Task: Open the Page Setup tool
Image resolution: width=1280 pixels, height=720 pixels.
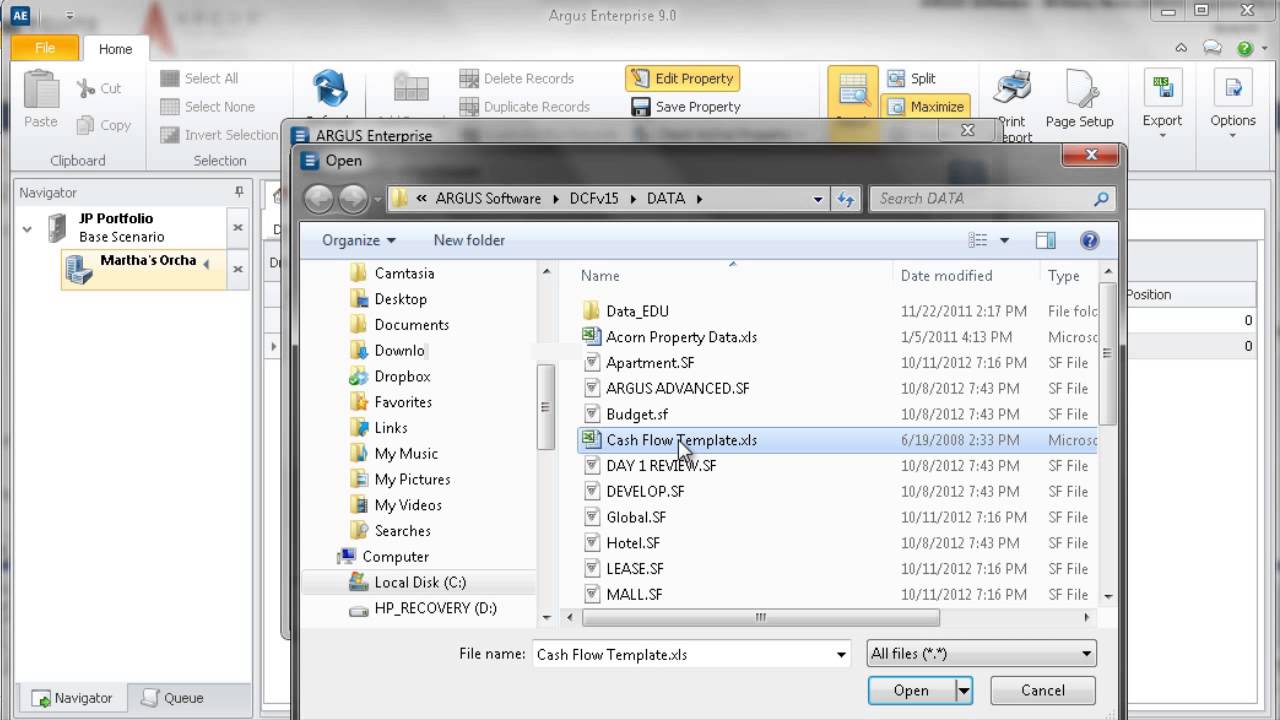Action: tap(1079, 100)
